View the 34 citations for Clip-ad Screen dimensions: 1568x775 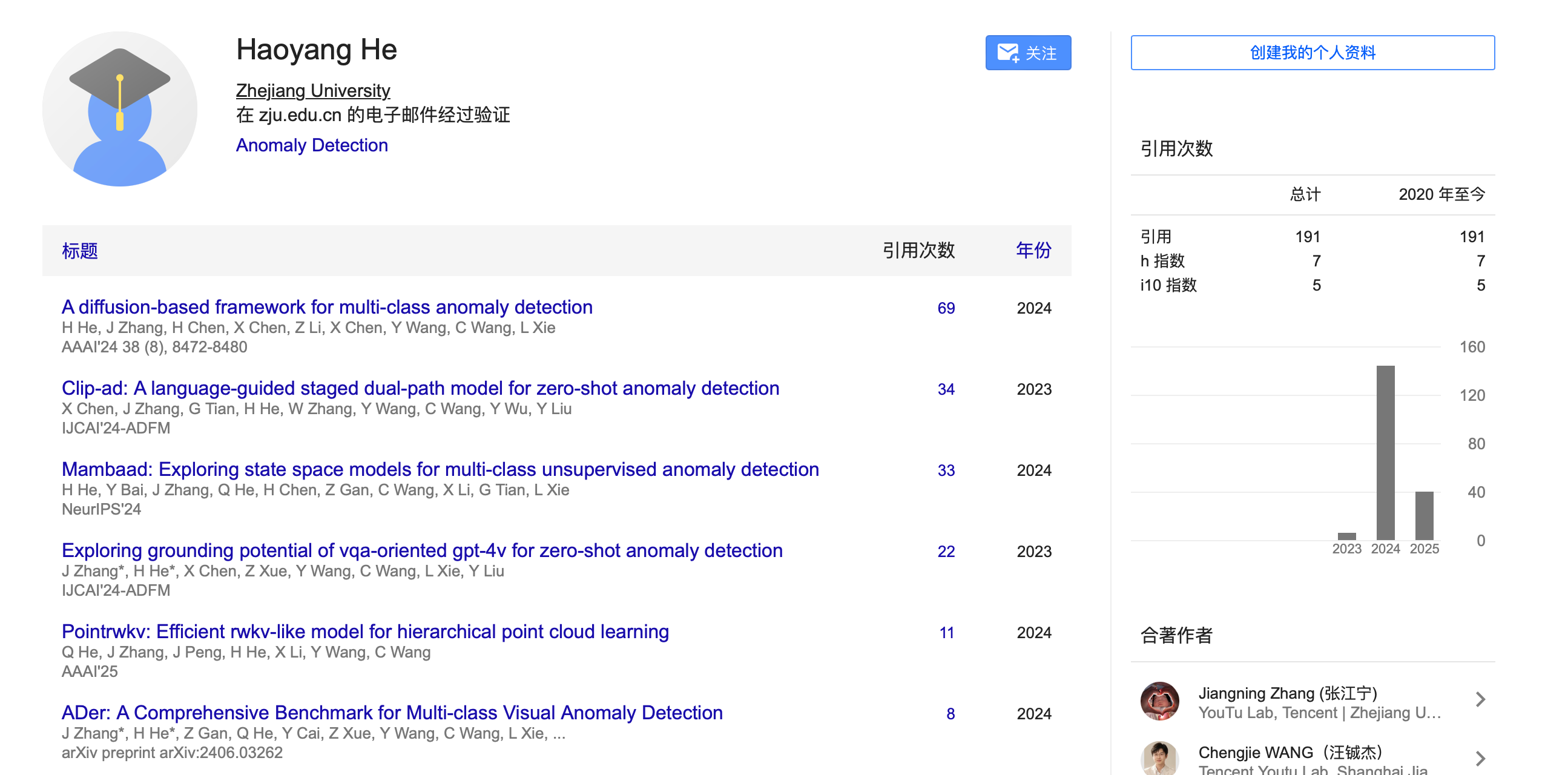[x=945, y=389]
